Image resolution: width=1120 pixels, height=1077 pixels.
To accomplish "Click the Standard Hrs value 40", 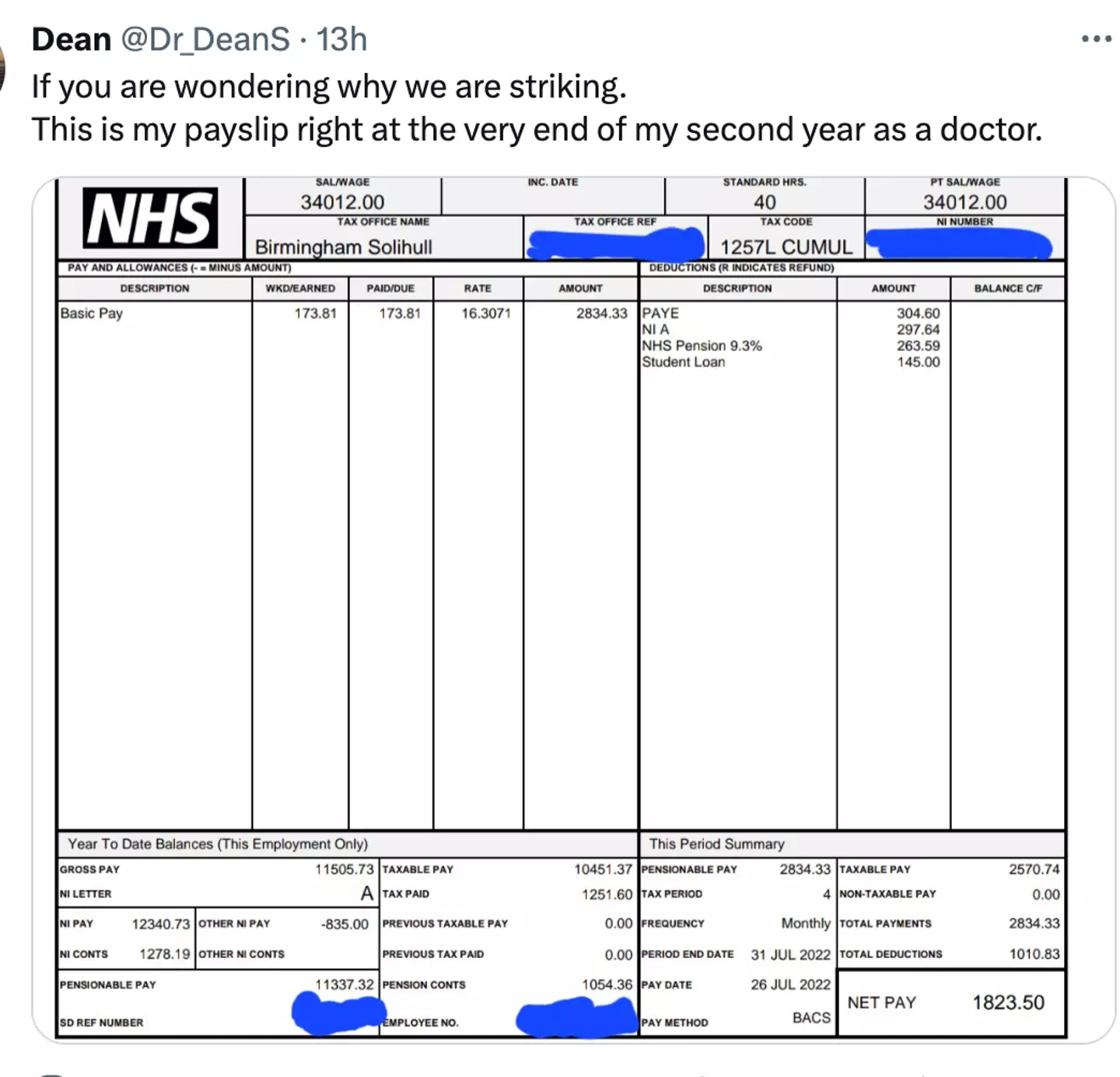I will pos(765,202).
